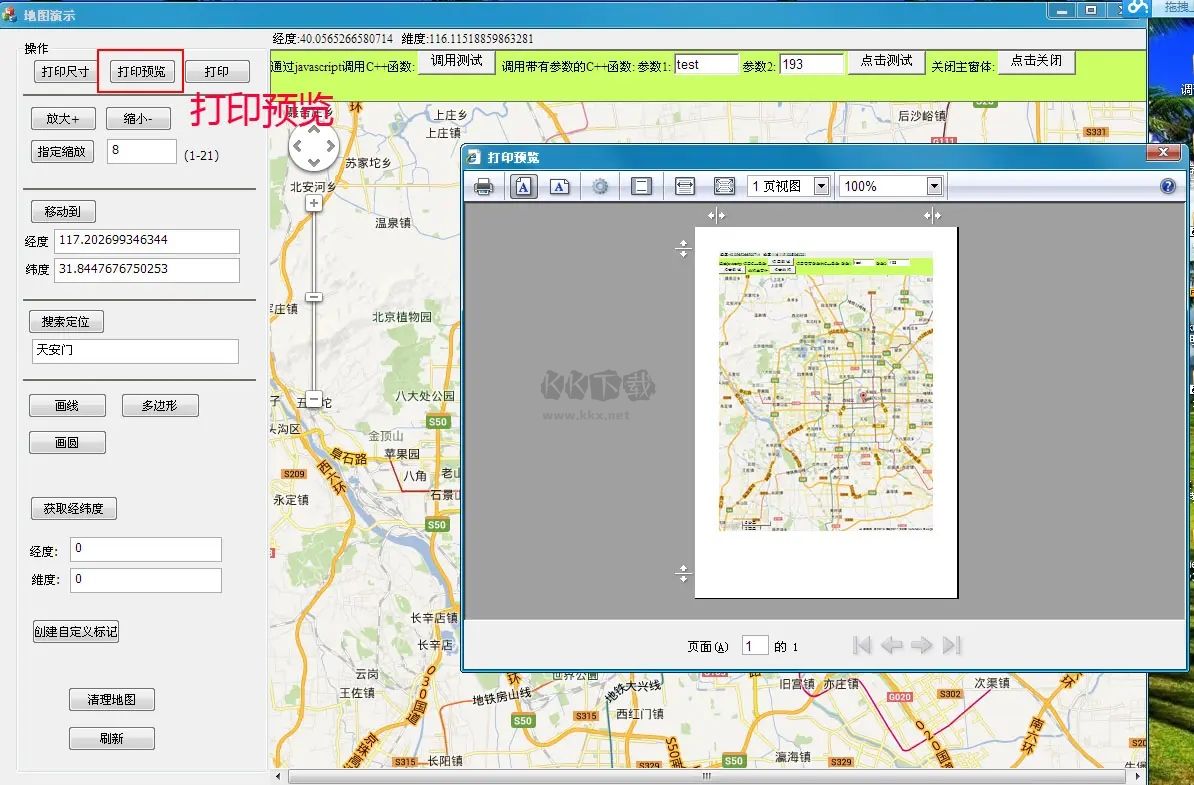This screenshot has height=785, width=1194.
Task: Open the 页视图 page view dropdown
Action: tap(822, 186)
